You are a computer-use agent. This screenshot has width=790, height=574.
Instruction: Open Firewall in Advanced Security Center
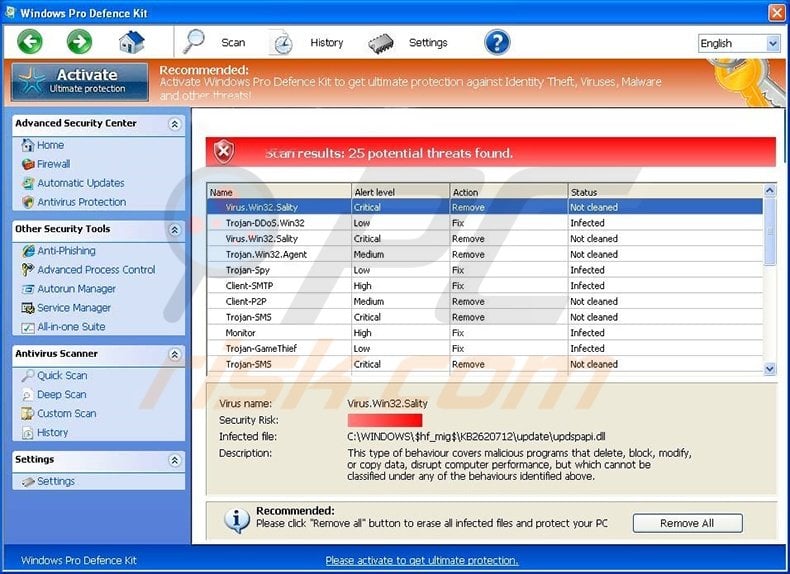coord(53,164)
